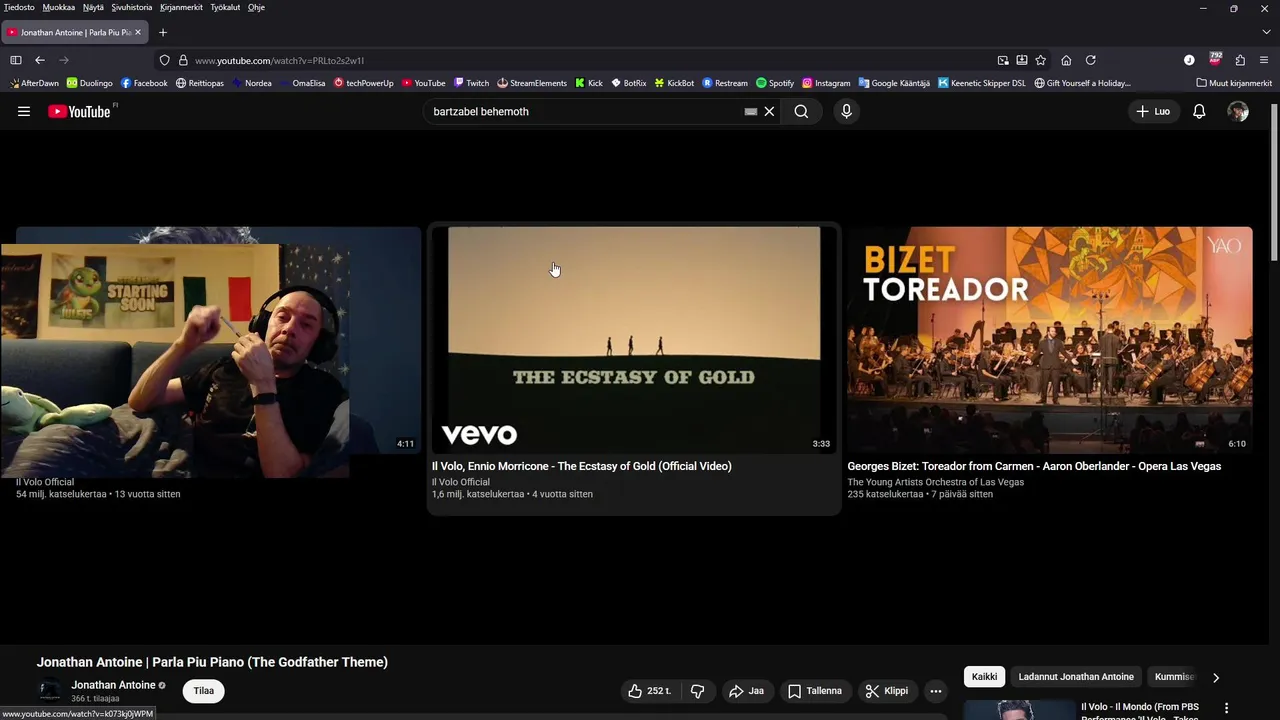Dislike the video with thumbs down
Viewport: 1280px width, 720px height.
pos(697,691)
